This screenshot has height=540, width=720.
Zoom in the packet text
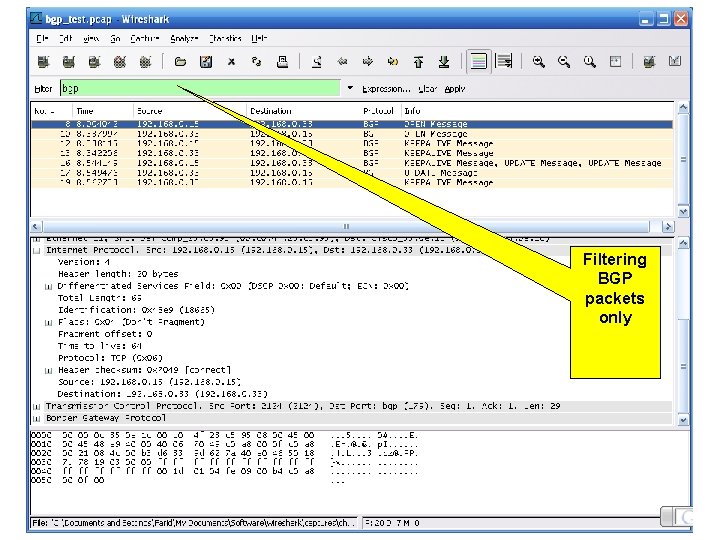point(539,62)
